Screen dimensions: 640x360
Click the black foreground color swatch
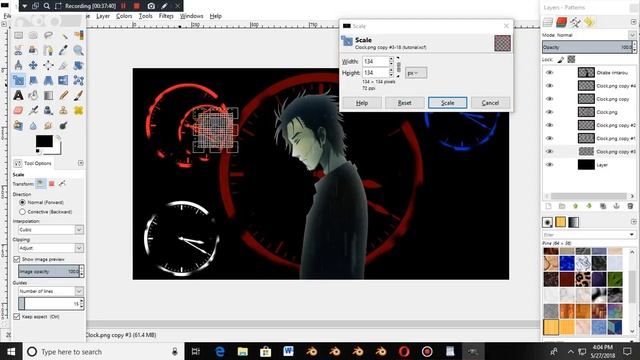(44, 141)
